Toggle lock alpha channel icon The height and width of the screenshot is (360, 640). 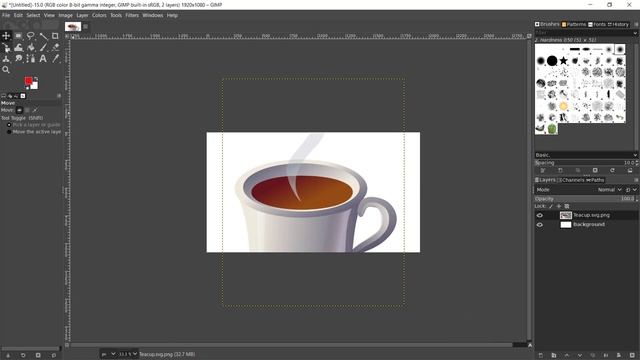(567, 206)
